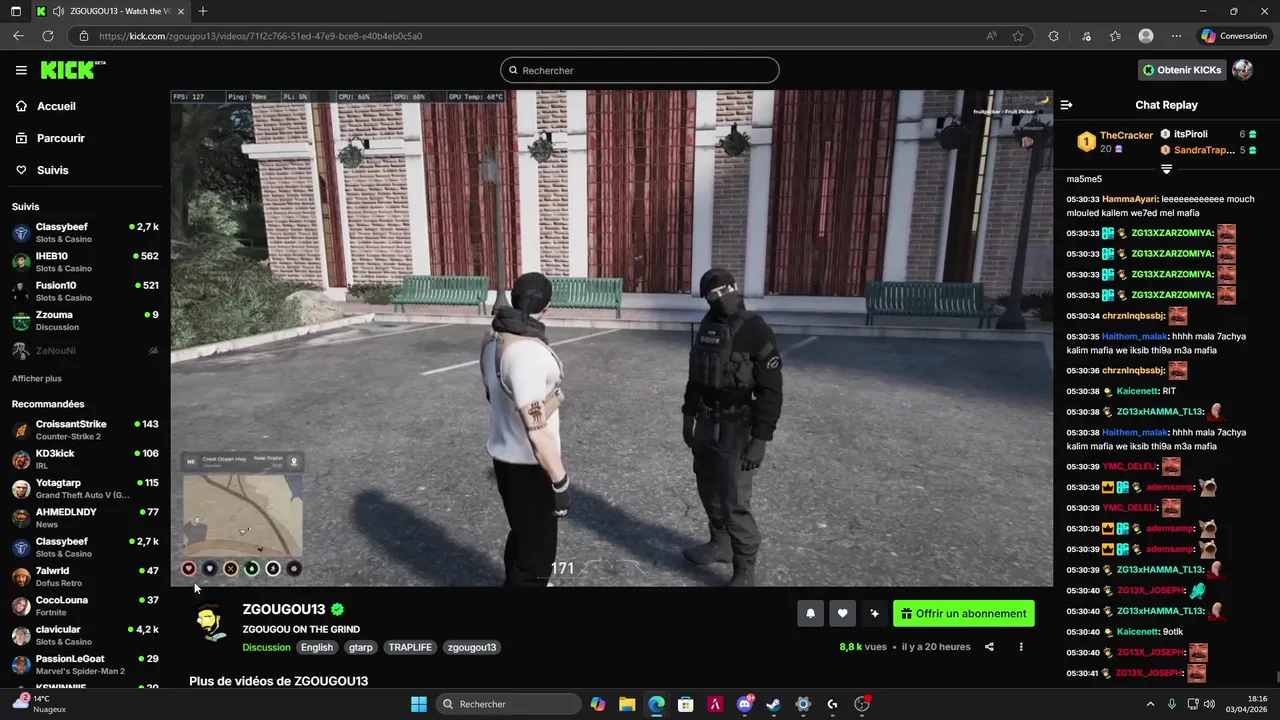The height and width of the screenshot is (720, 1280).
Task: Open Steam from taskbar
Action: [x=773, y=704]
